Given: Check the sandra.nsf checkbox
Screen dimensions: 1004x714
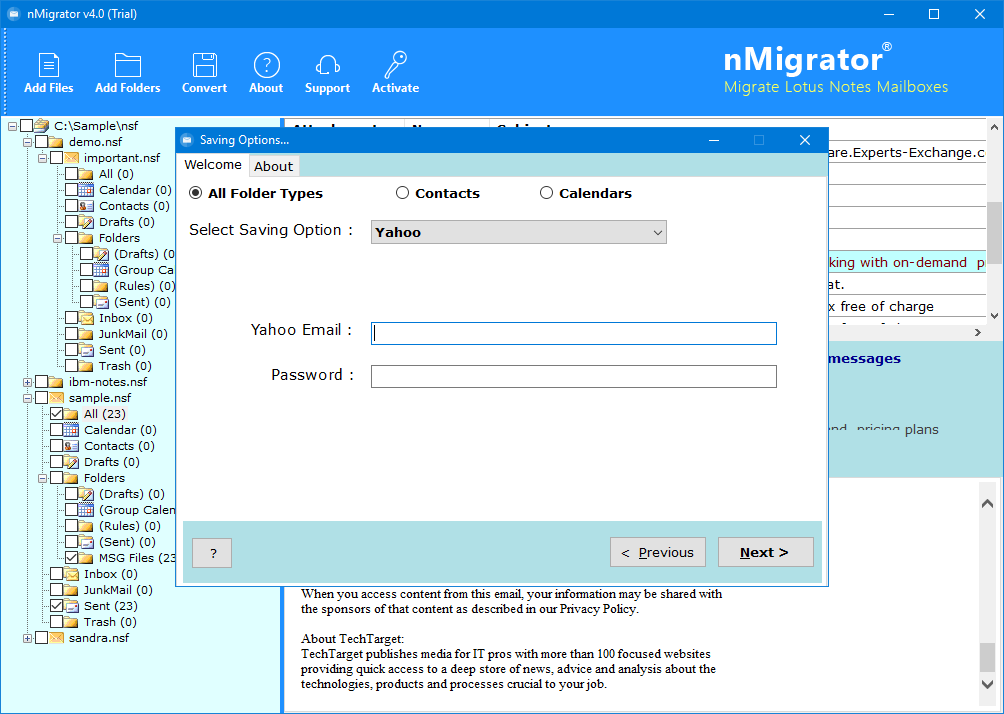Looking at the screenshot, I should [x=41, y=638].
